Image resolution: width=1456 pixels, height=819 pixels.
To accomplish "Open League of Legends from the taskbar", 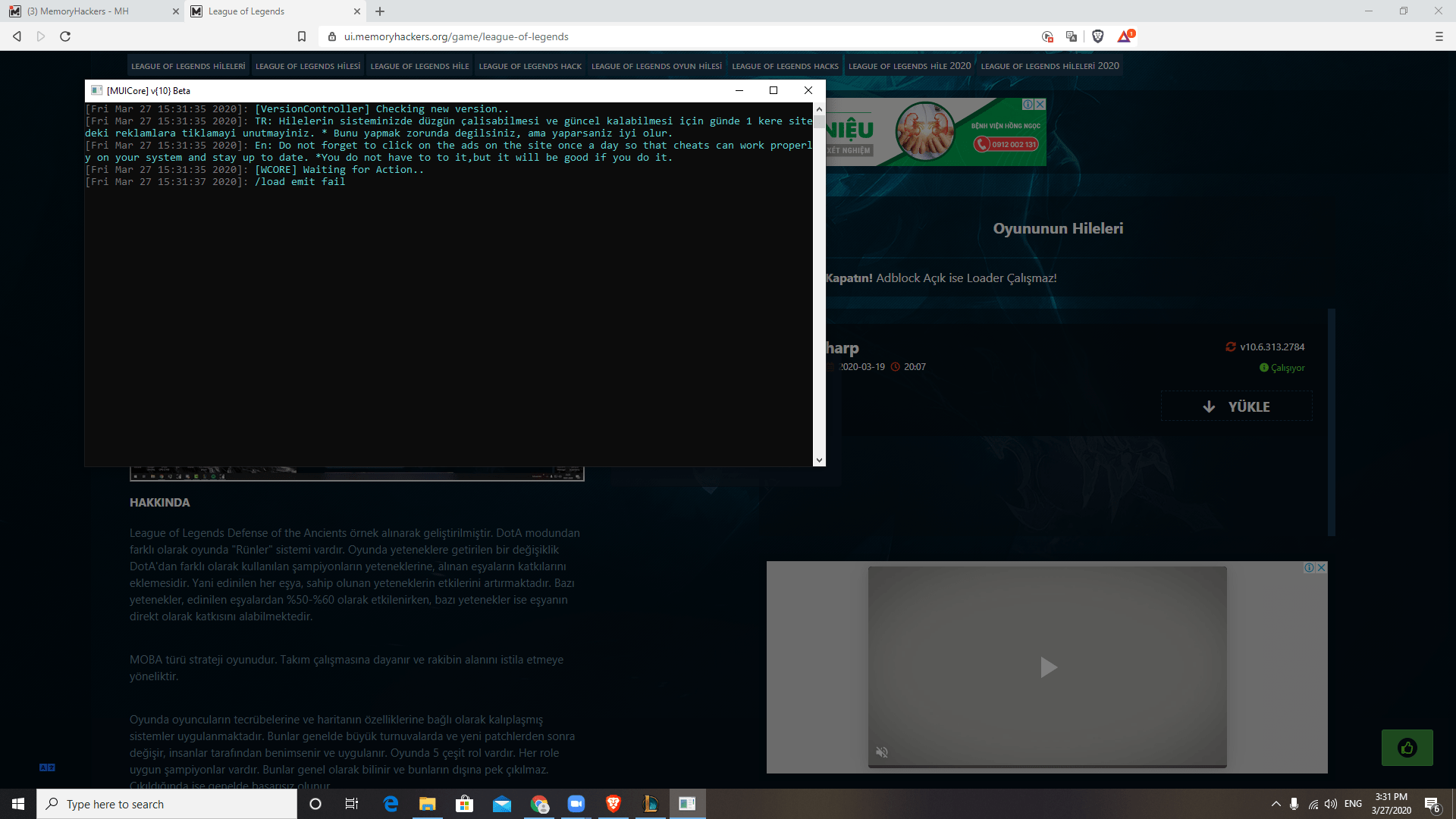I will tap(651, 804).
